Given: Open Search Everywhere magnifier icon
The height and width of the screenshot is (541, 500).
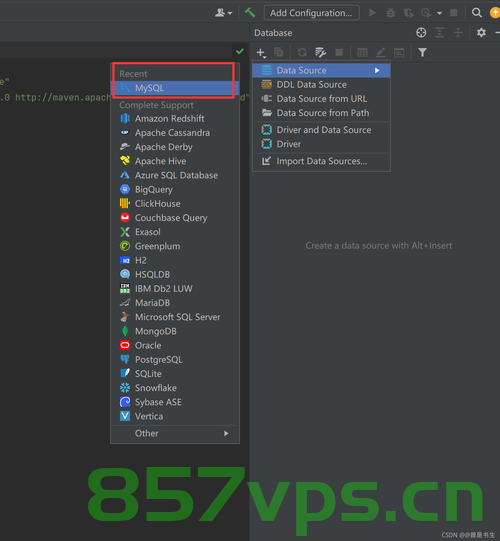Looking at the screenshot, I should tap(477, 13).
